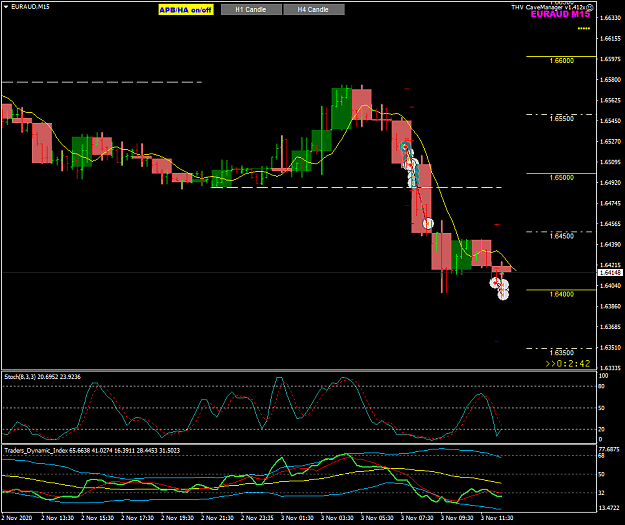This screenshot has width=625, height=525.
Task: Select the 1.64500 level label
Action: tap(562, 236)
